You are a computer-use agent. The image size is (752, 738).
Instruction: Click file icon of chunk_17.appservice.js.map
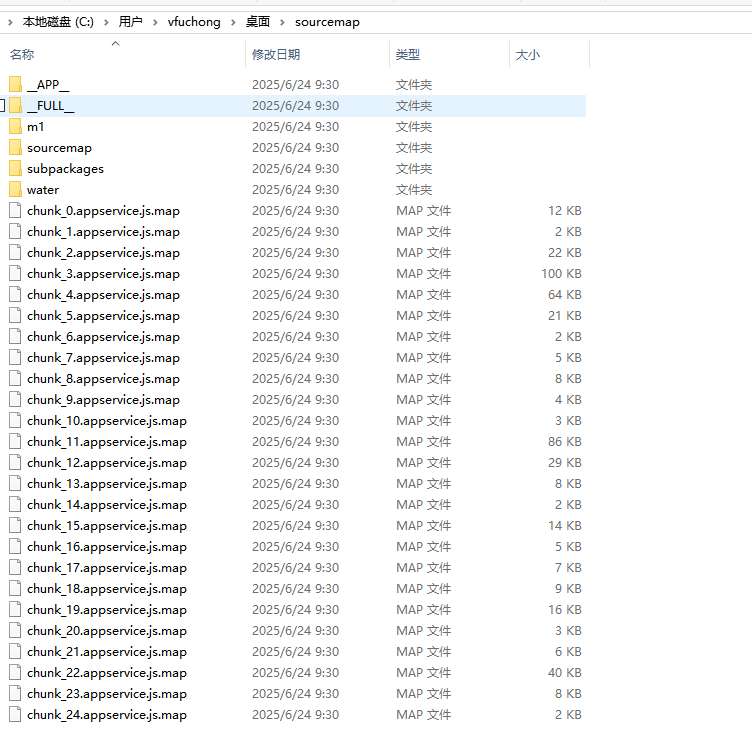[15, 568]
